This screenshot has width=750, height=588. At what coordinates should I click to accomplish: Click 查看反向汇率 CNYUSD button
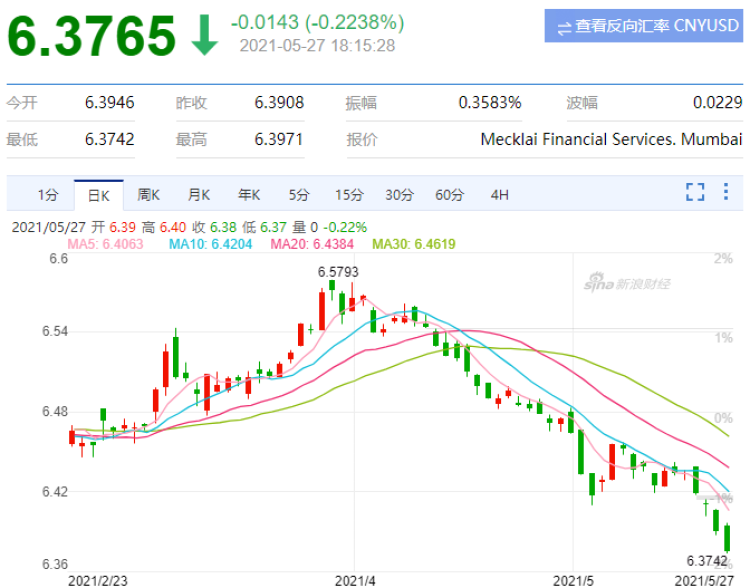tap(643, 26)
